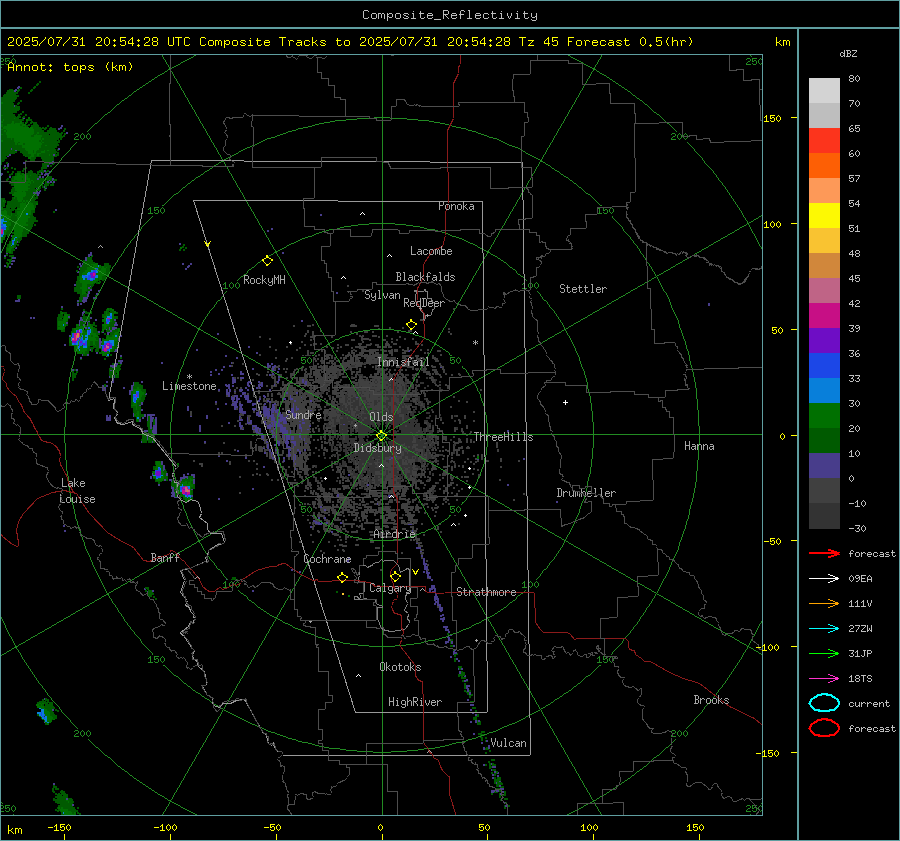
Task: Click the Innisfail city label
Action: (403, 362)
